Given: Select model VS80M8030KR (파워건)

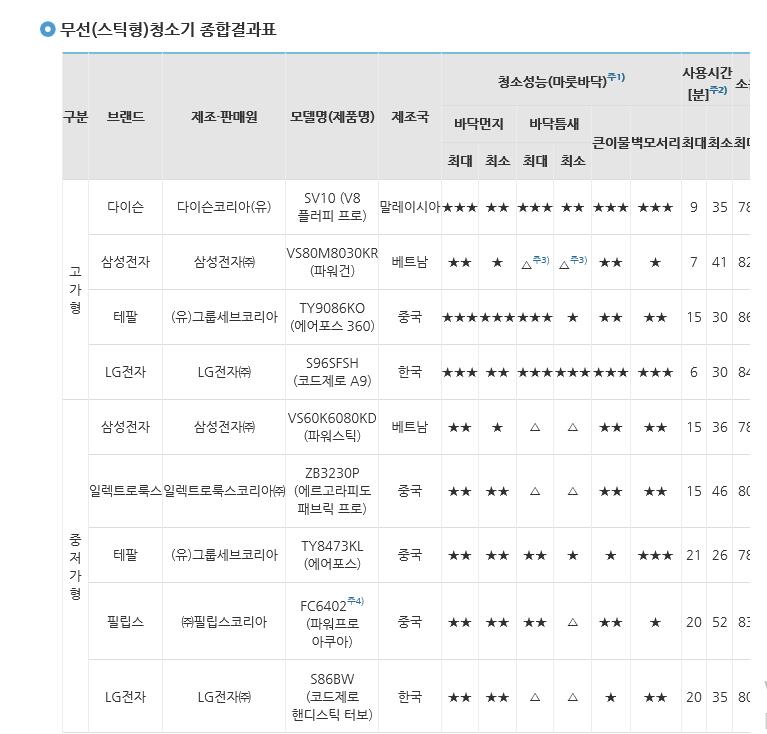Looking at the screenshot, I should click(x=332, y=262).
